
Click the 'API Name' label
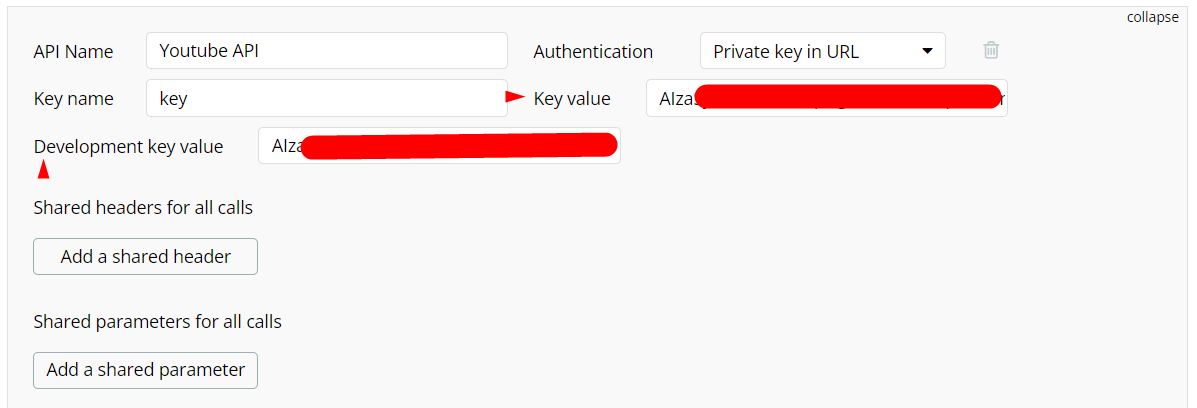73,51
